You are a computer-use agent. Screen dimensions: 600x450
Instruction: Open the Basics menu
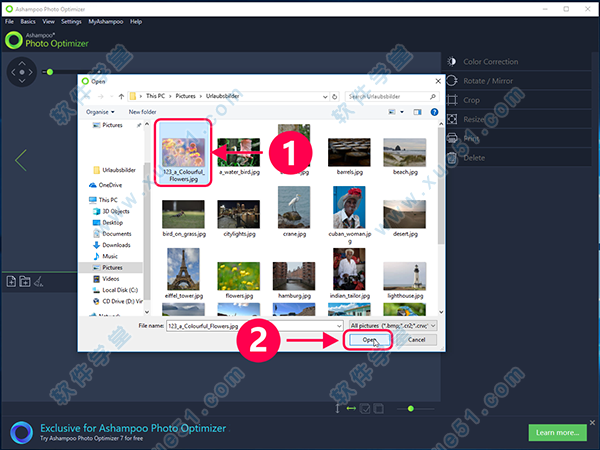pos(28,21)
